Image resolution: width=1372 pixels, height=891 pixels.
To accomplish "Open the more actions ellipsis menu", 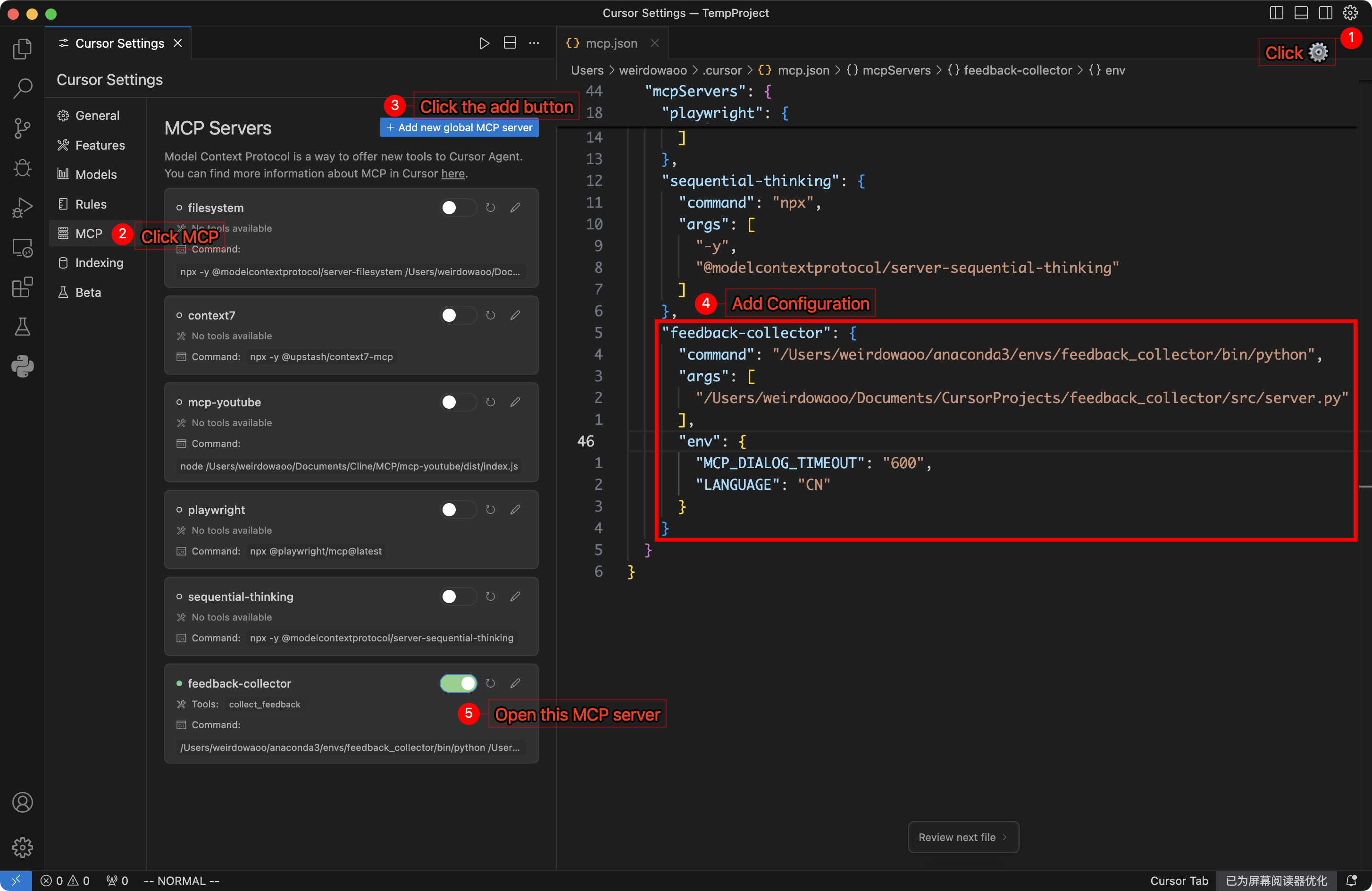I will point(534,42).
